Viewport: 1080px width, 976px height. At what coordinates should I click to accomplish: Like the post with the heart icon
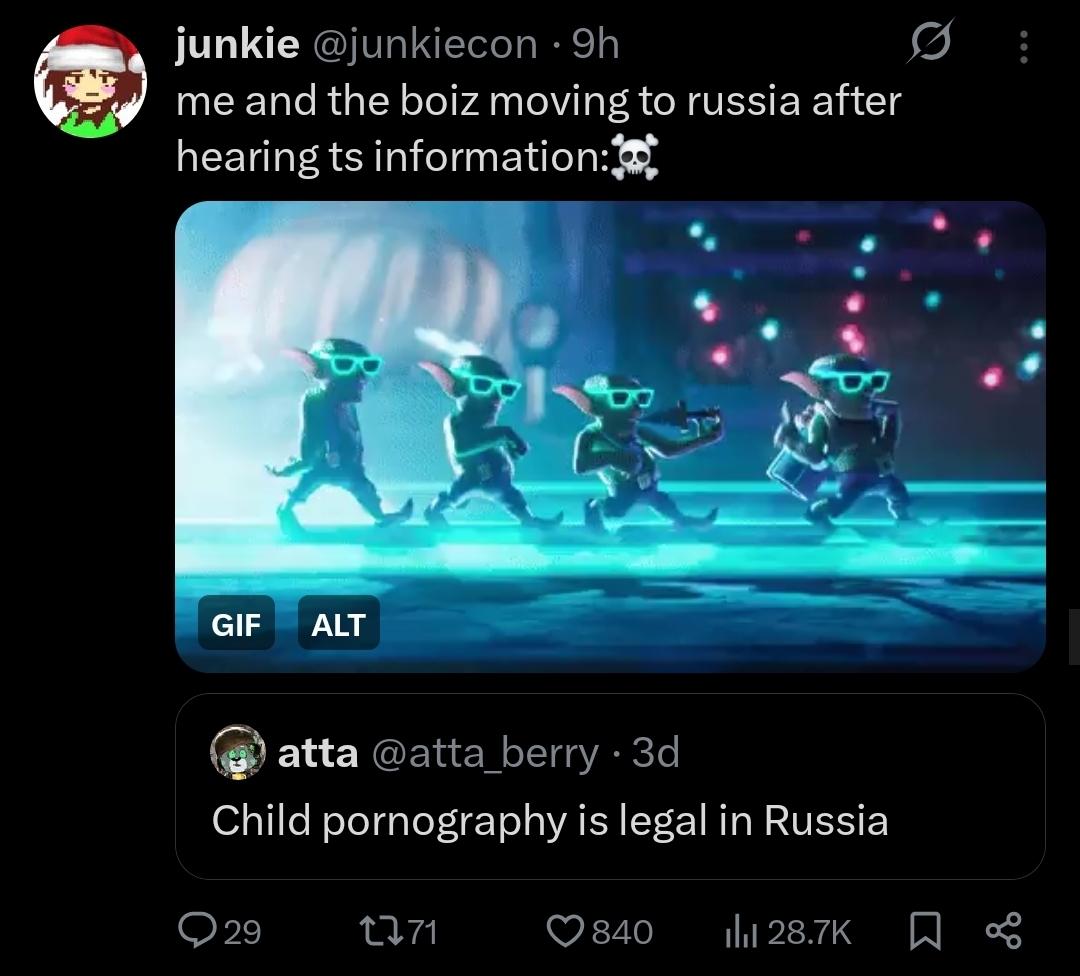(566, 931)
